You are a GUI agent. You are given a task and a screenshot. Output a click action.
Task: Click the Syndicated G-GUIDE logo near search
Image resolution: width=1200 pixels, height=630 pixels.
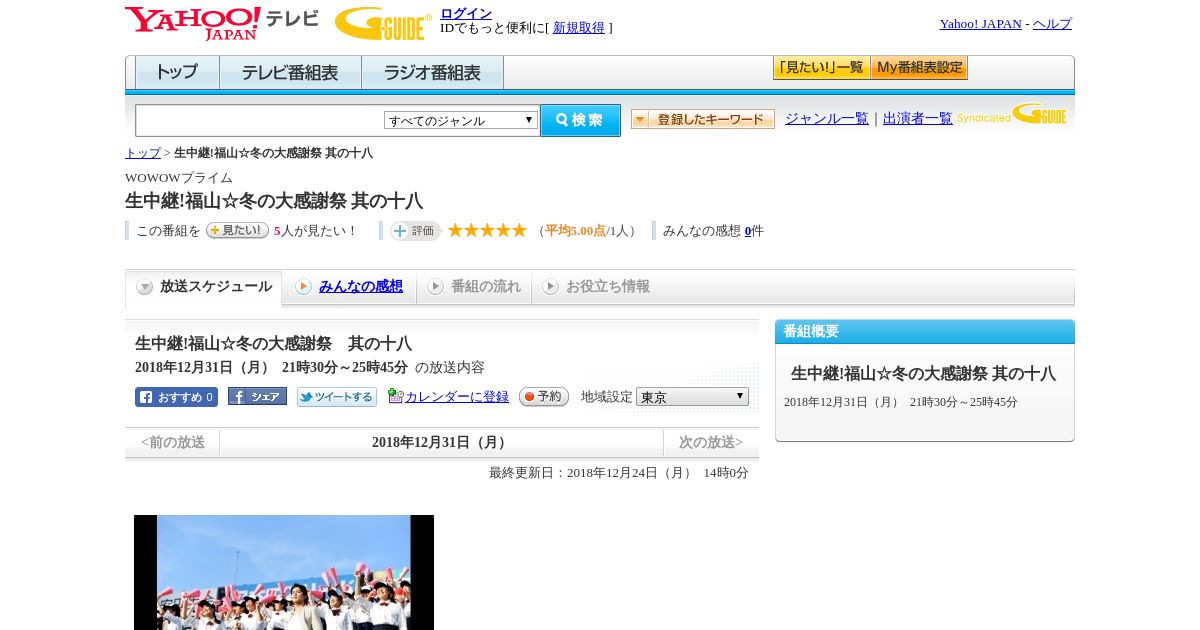tap(1012, 114)
